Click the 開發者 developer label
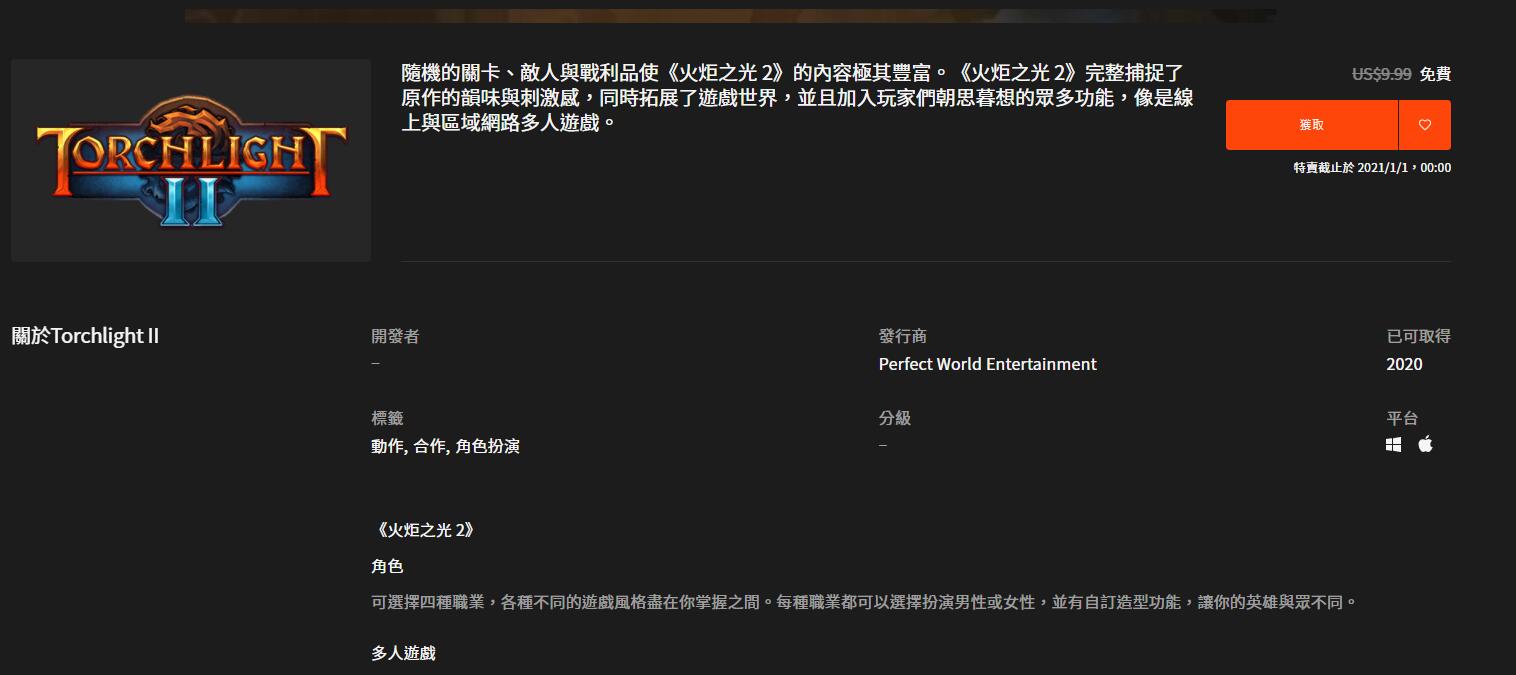This screenshot has height=675, width=1516. 395,337
